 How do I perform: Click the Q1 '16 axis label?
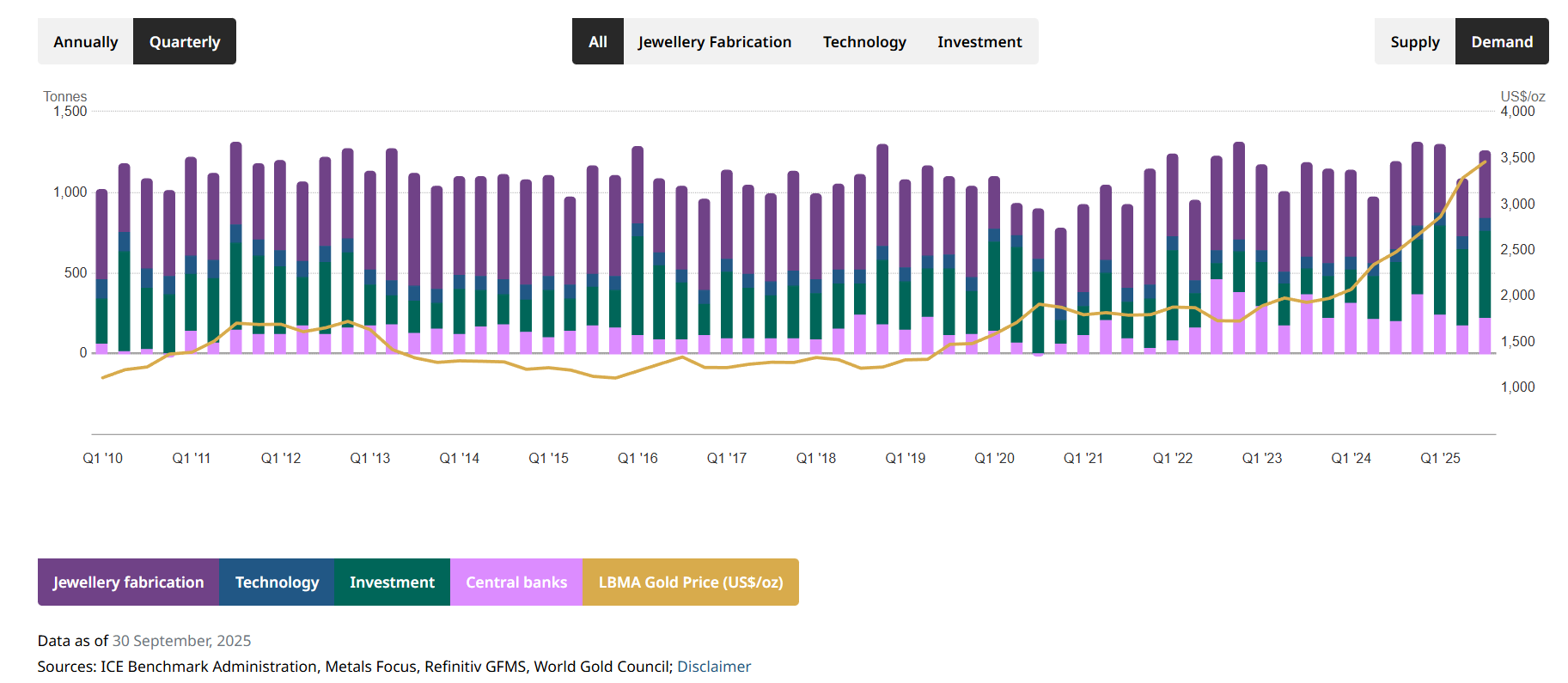pos(638,458)
